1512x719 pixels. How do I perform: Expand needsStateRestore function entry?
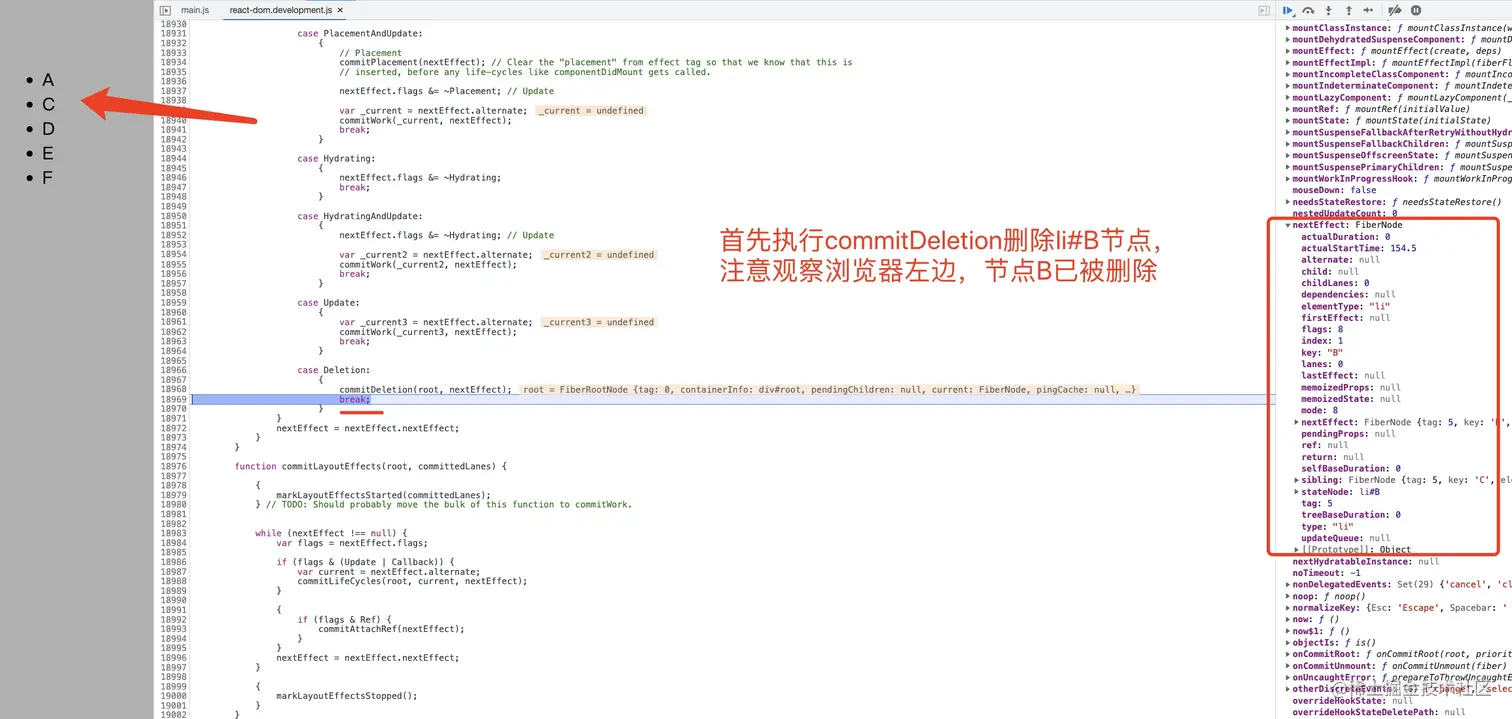1288,202
